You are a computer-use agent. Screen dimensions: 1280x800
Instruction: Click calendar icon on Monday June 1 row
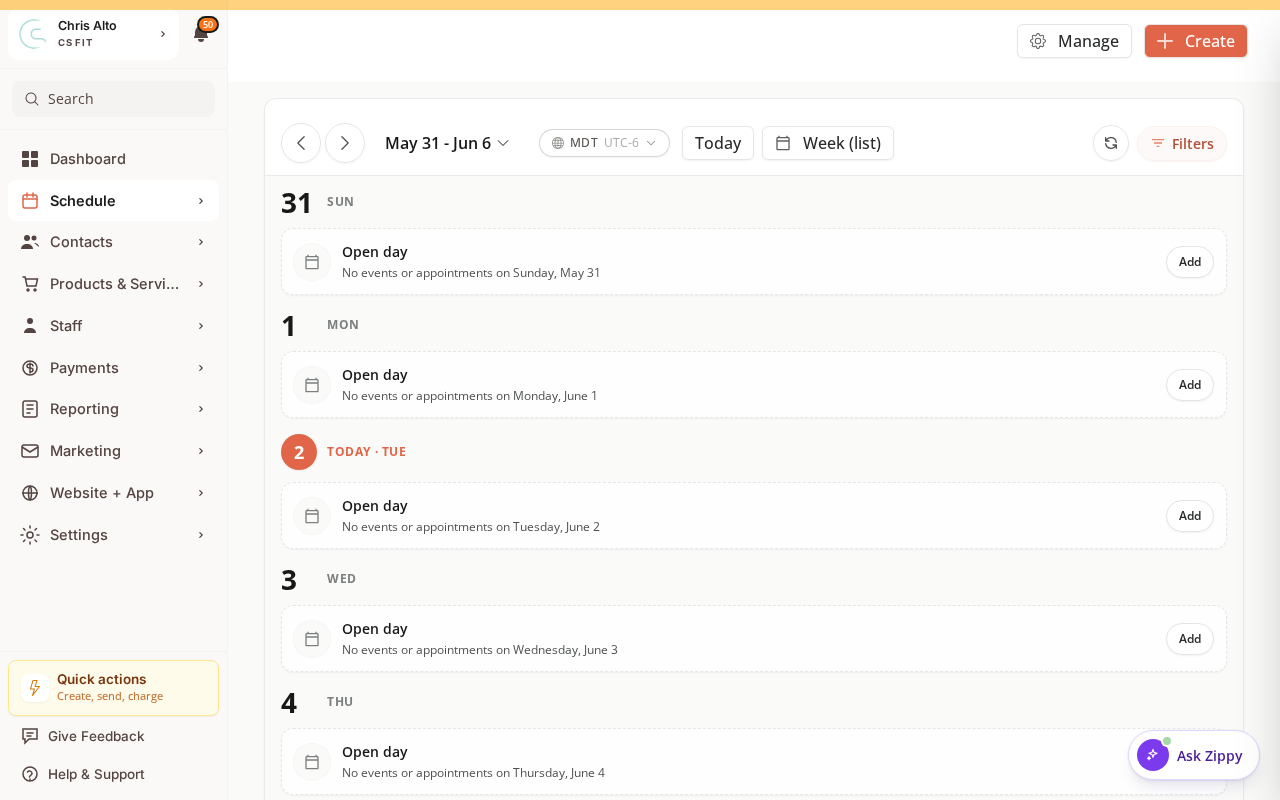(x=312, y=385)
